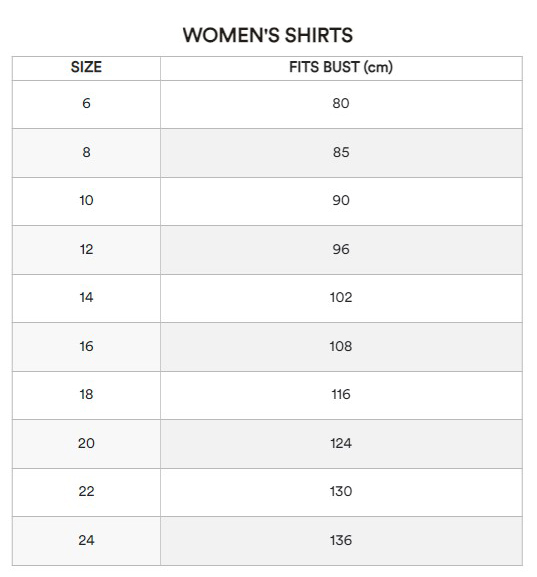Click the bust value 96
The image size is (537, 577).
tap(341, 249)
